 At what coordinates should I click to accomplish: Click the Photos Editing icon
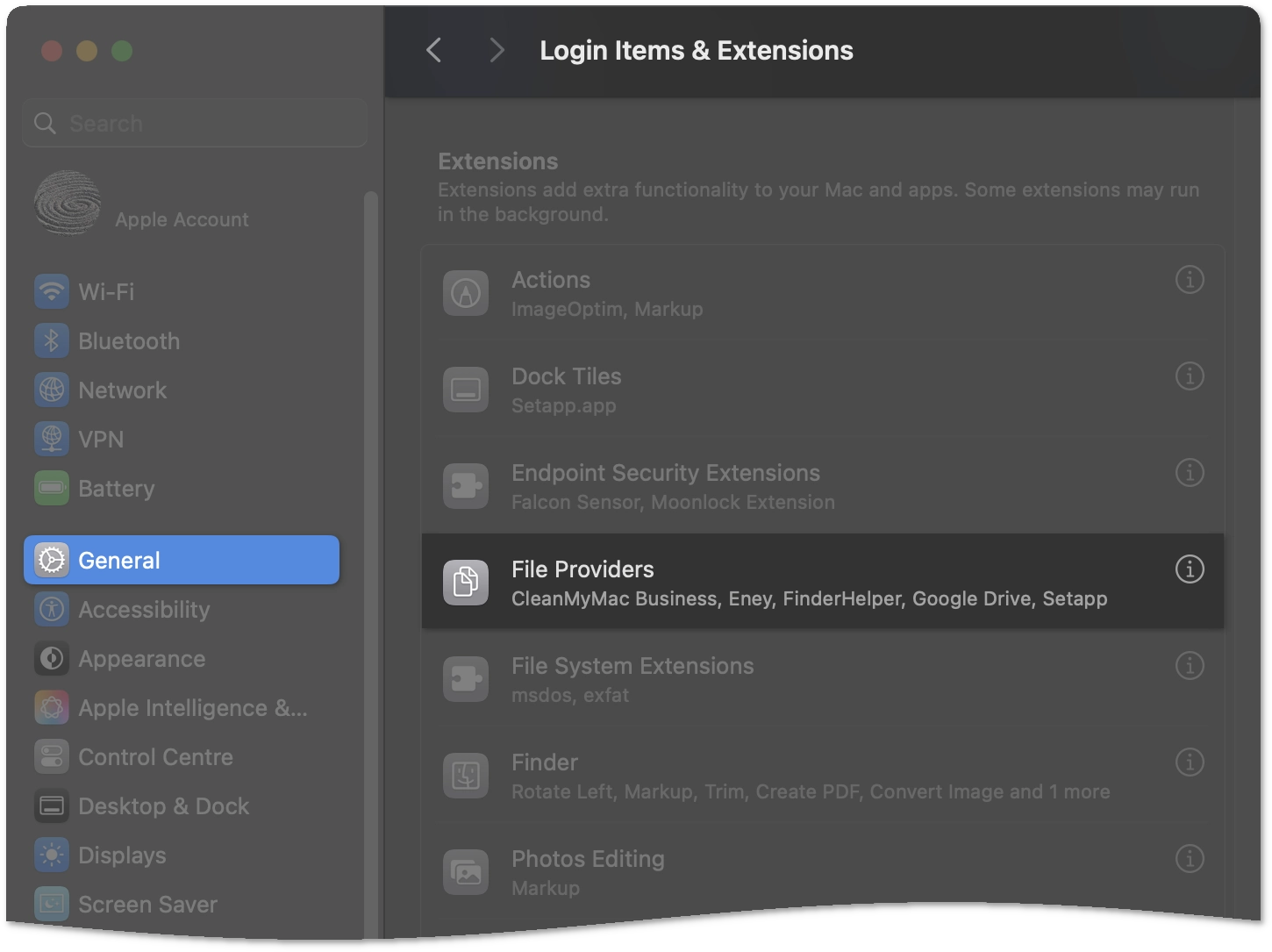[x=466, y=872]
